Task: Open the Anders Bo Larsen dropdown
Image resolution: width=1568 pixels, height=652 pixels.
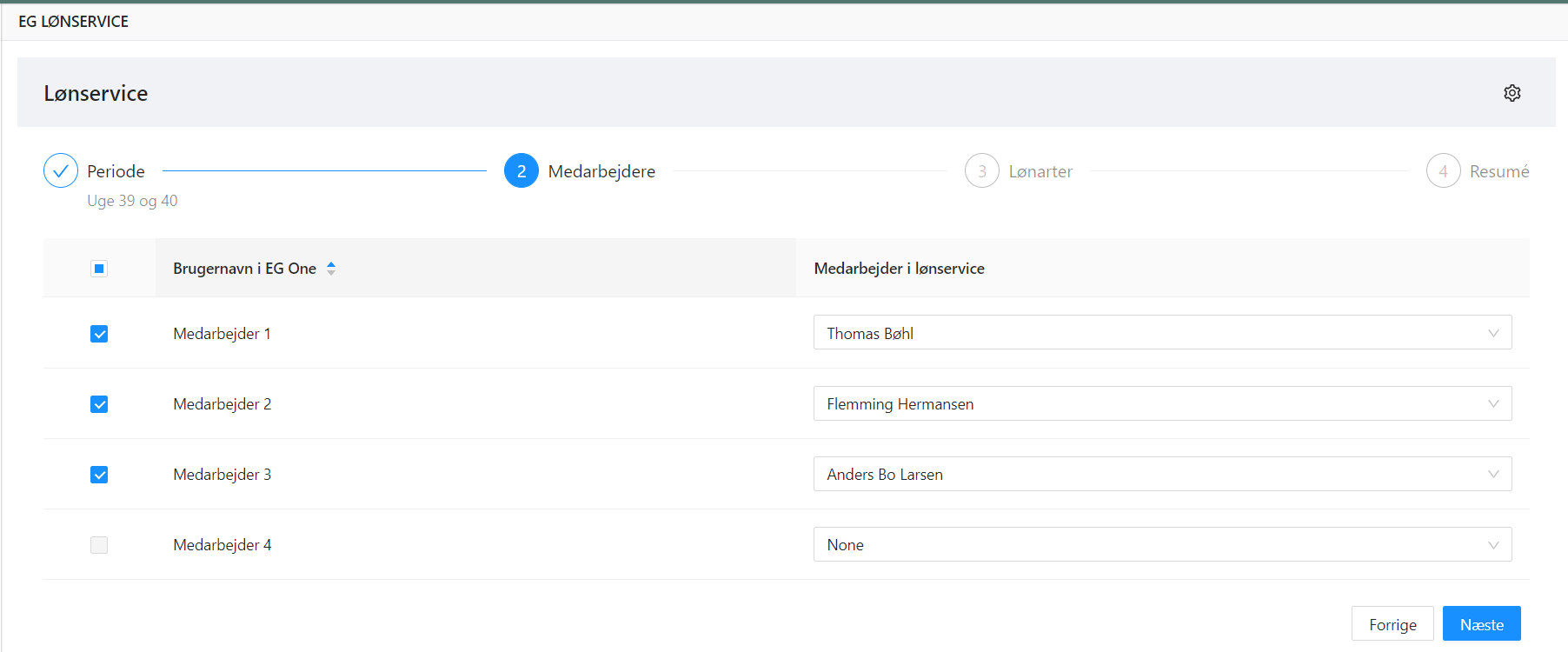Action: pos(1162,474)
